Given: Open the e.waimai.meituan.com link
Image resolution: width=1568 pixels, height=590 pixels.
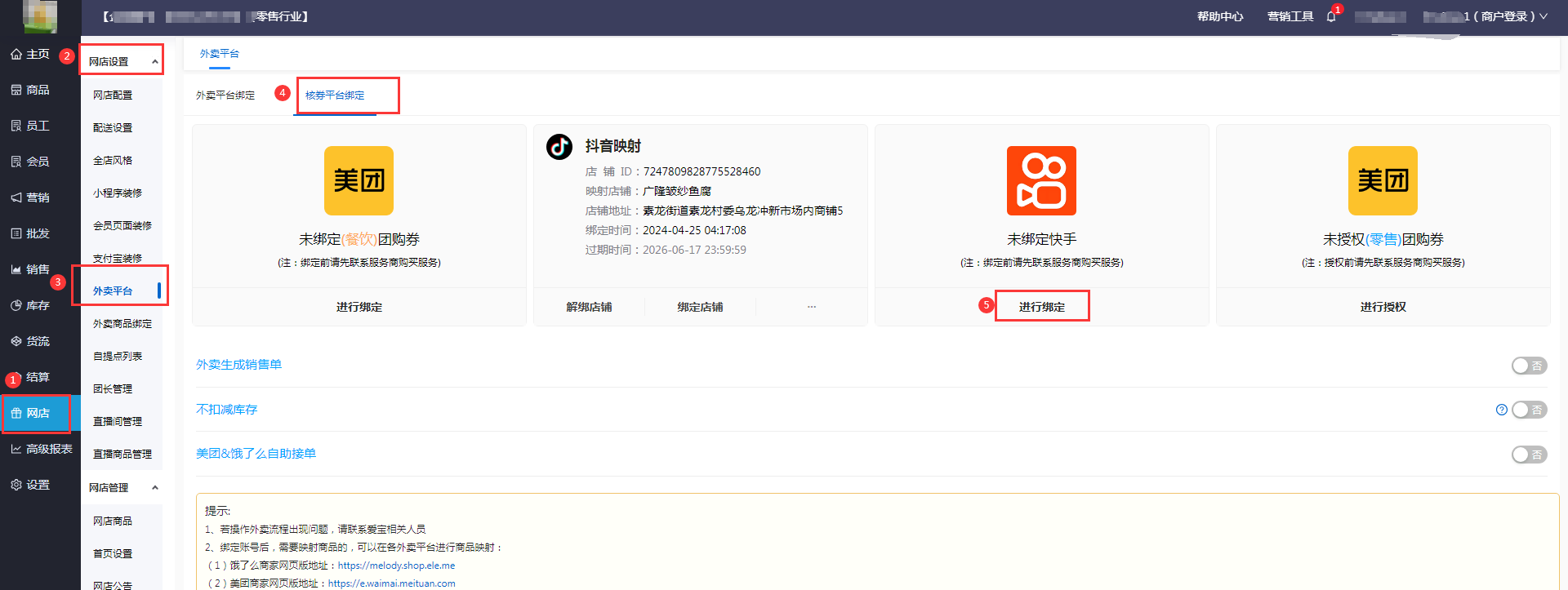Looking at the screenshot, I should (392, 583).
